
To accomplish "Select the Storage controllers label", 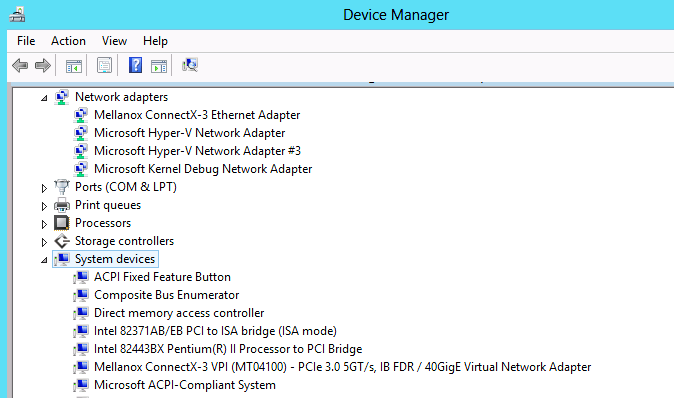I will (x=125, y=241).
